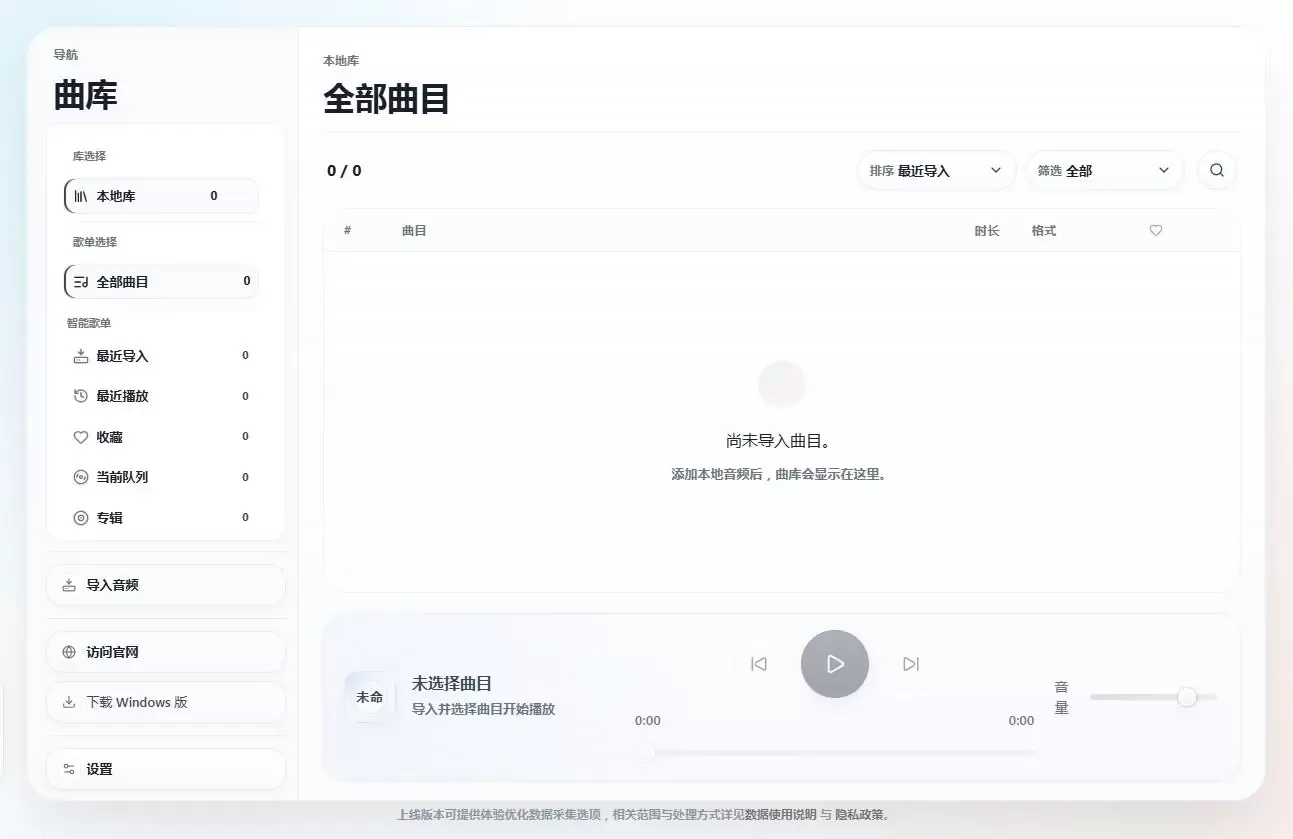The width and height of the screenshot is (1293, 839).
Task: Open 收藏 favorites playlist
Action: tap(161, 437)
